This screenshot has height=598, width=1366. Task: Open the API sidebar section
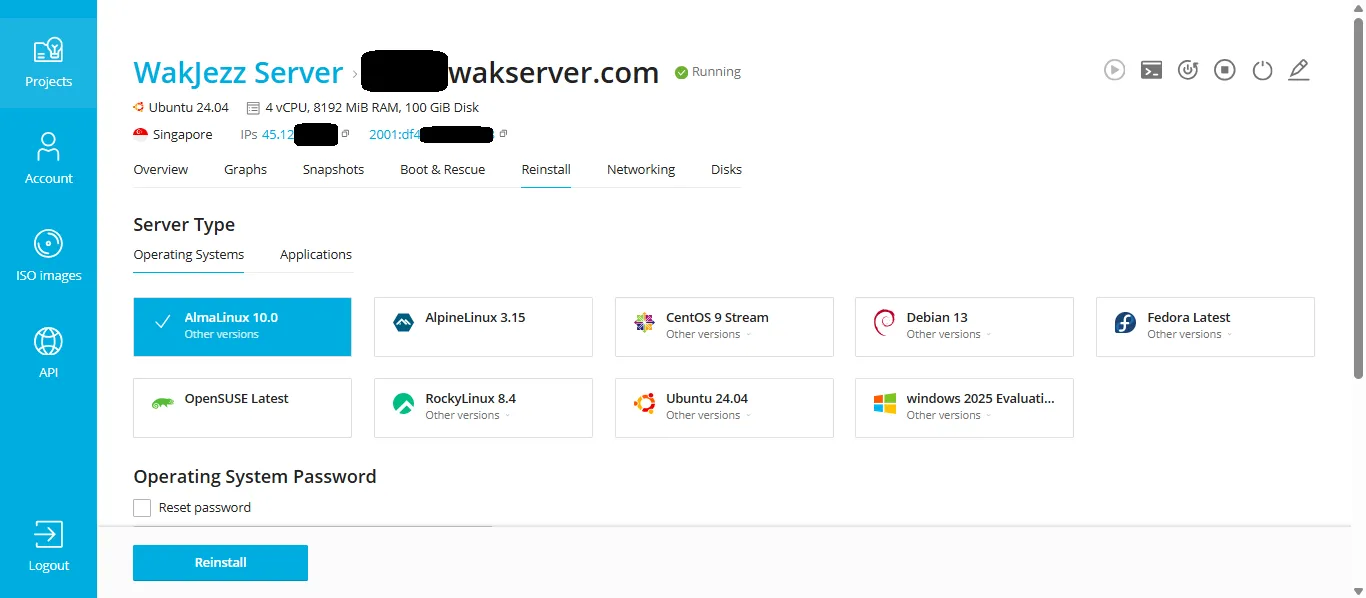(x=48, y=352)
